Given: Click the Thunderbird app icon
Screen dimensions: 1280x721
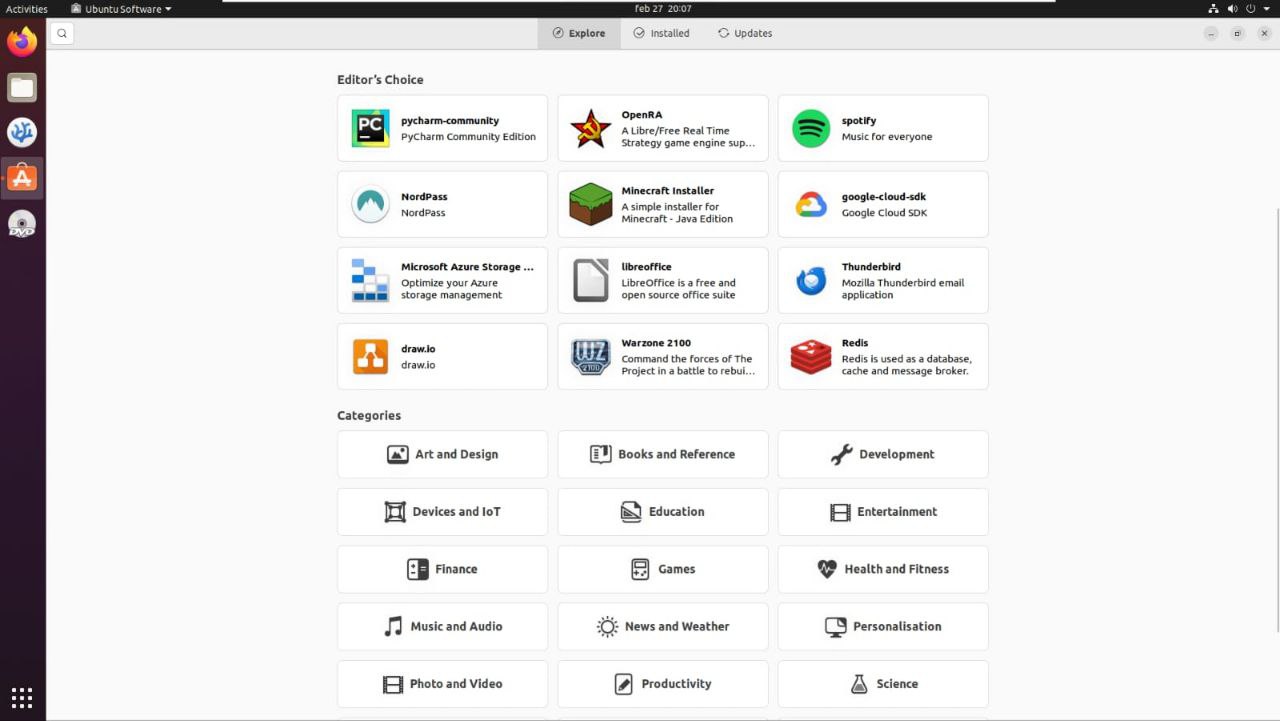Looking at the screenshot, I should pyautogui.click(x=810, y=281).
